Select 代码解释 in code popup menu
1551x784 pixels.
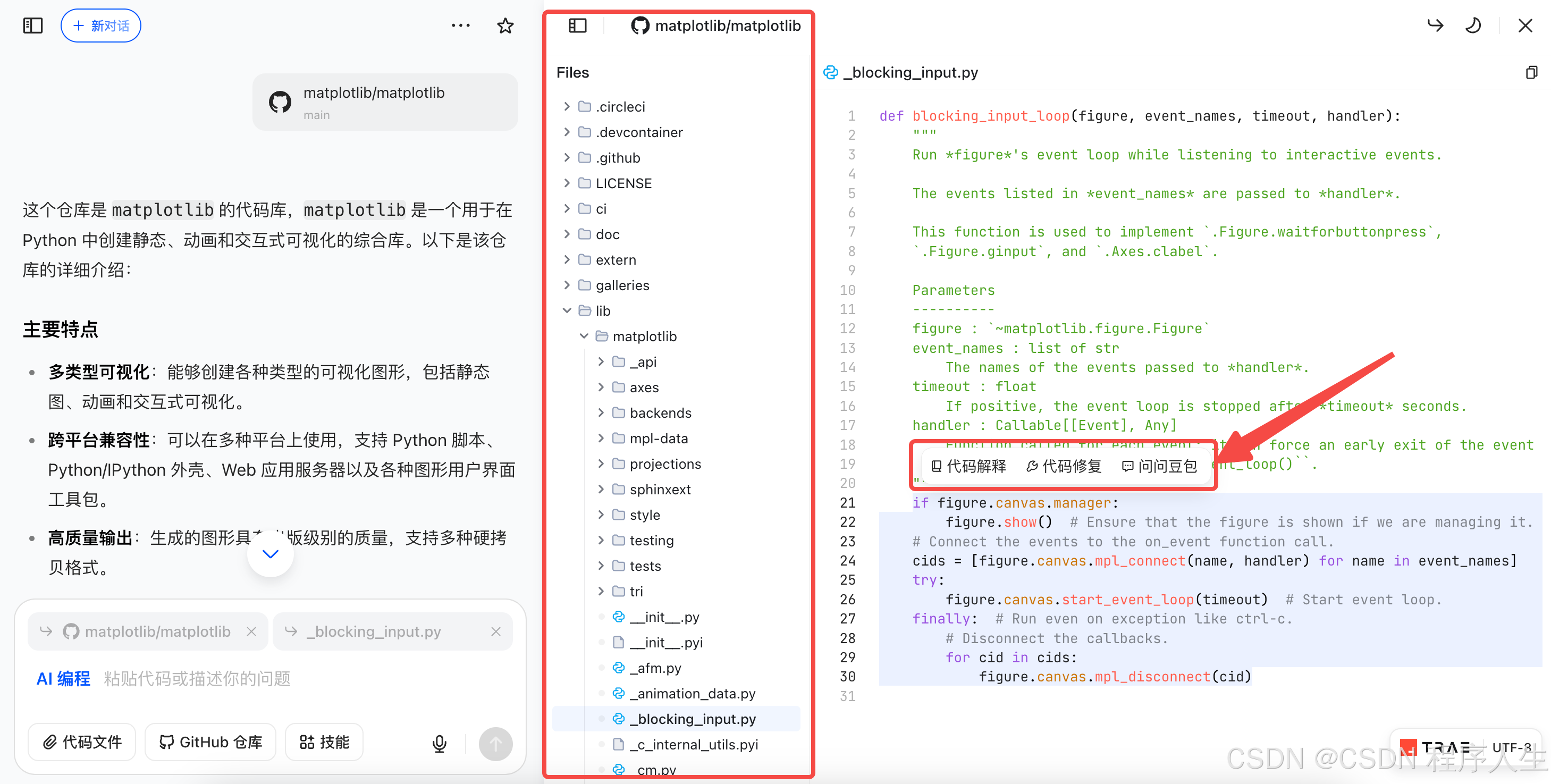pos(969,466)
